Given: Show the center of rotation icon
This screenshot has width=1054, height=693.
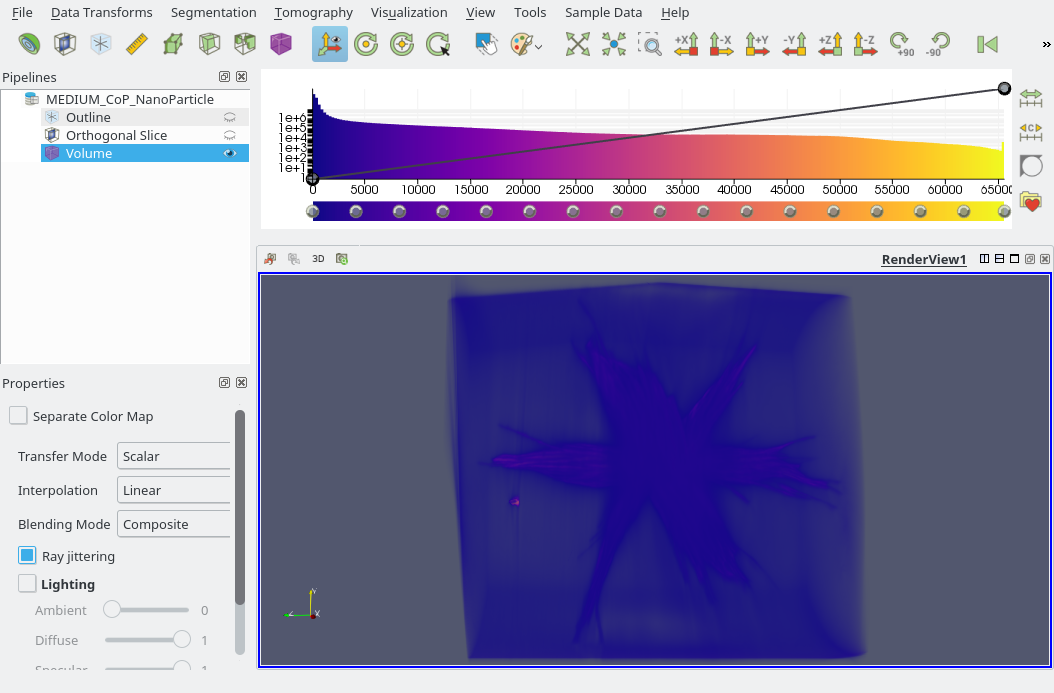Looking at the screenshot, I should 366,44.
